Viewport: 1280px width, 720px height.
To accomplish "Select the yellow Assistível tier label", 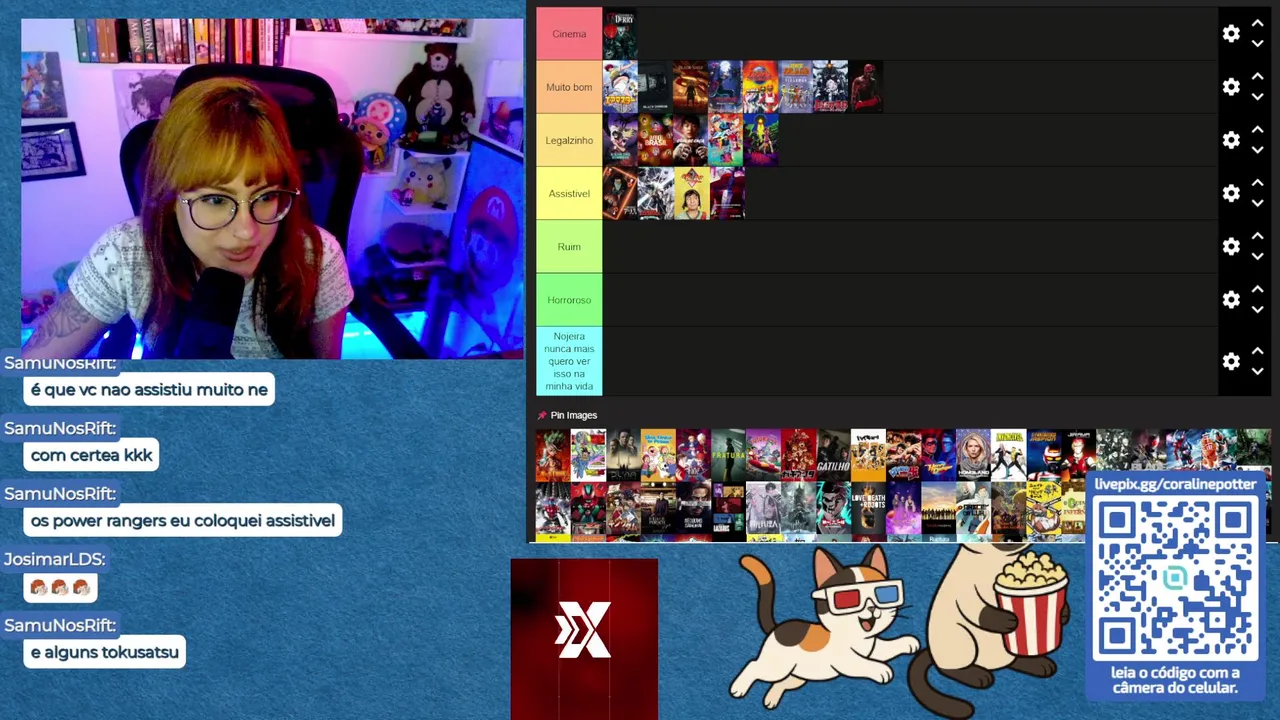I will [x=569, y=193].
